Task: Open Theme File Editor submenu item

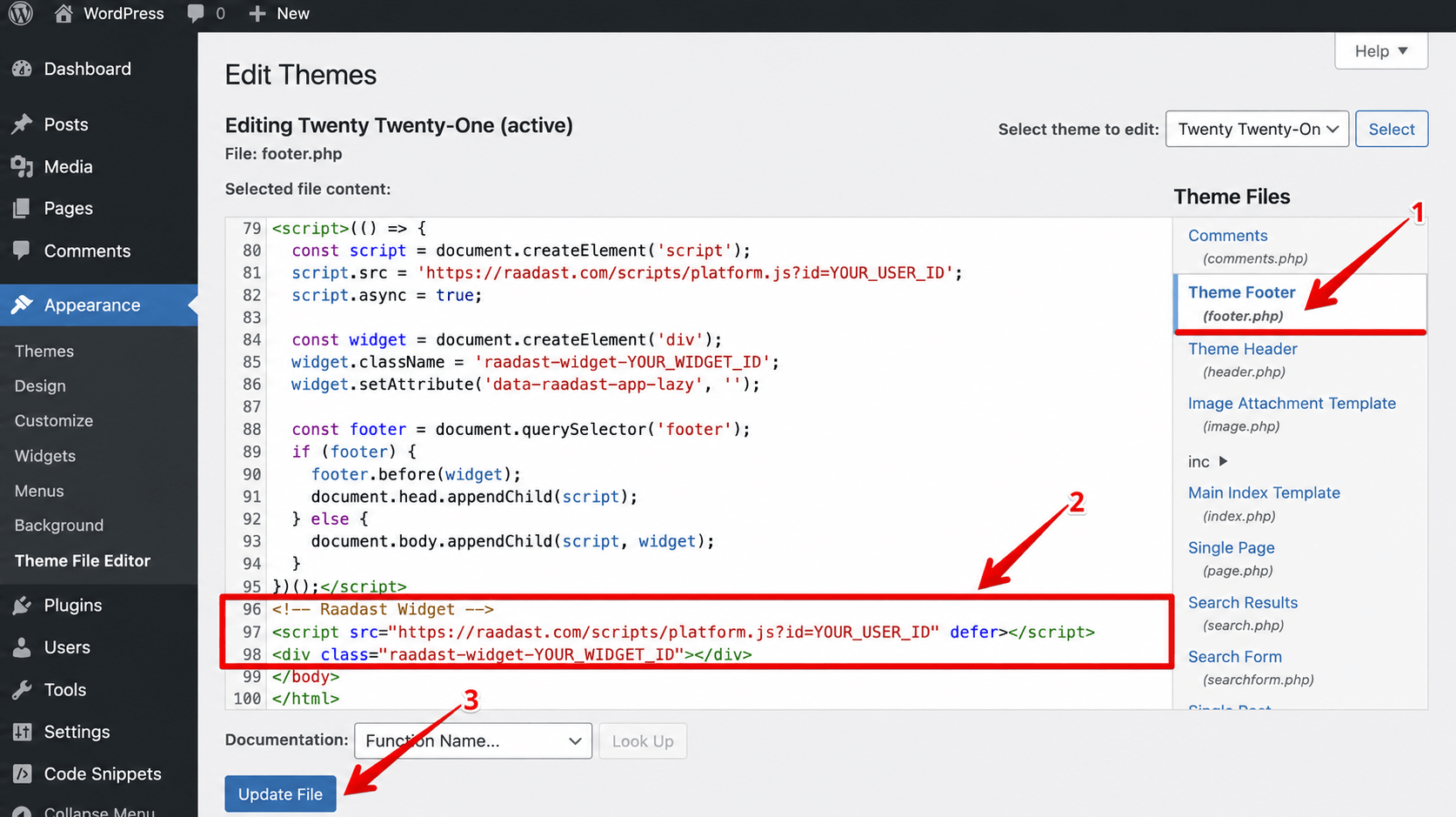Action: click(x=83, y=560)
